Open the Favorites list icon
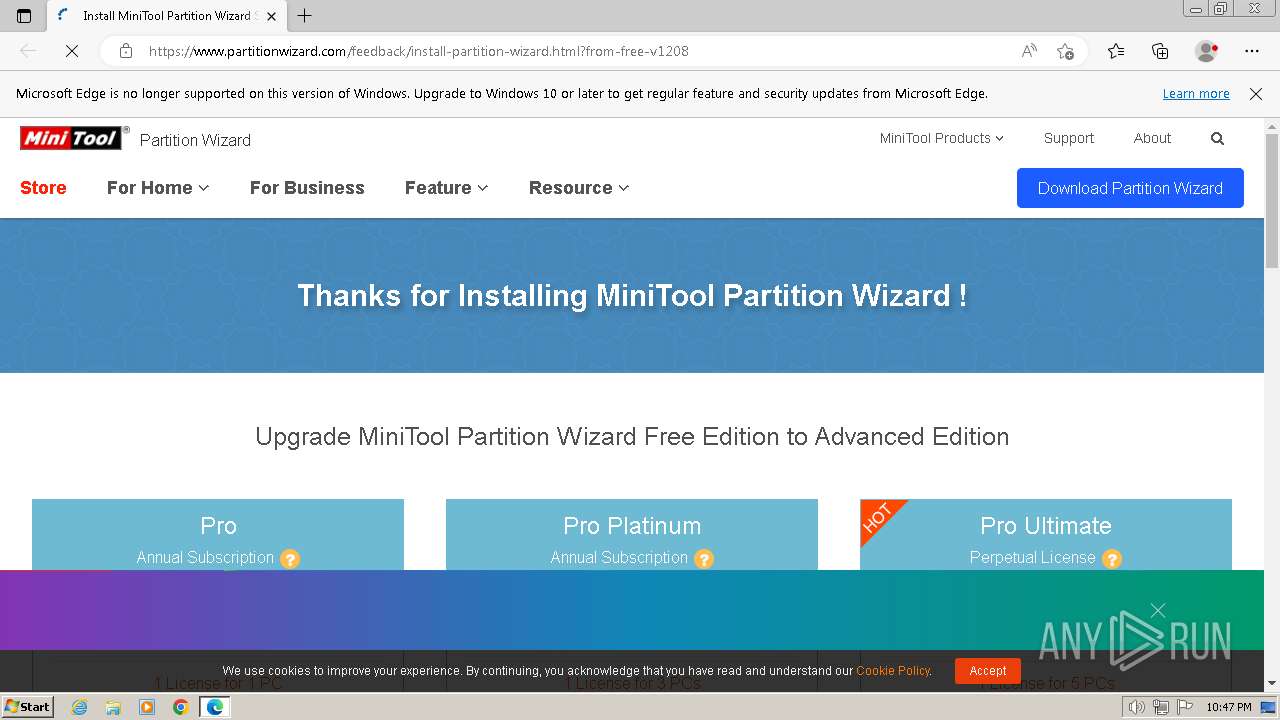1280x720 pixels. (x=1116, y=51)
